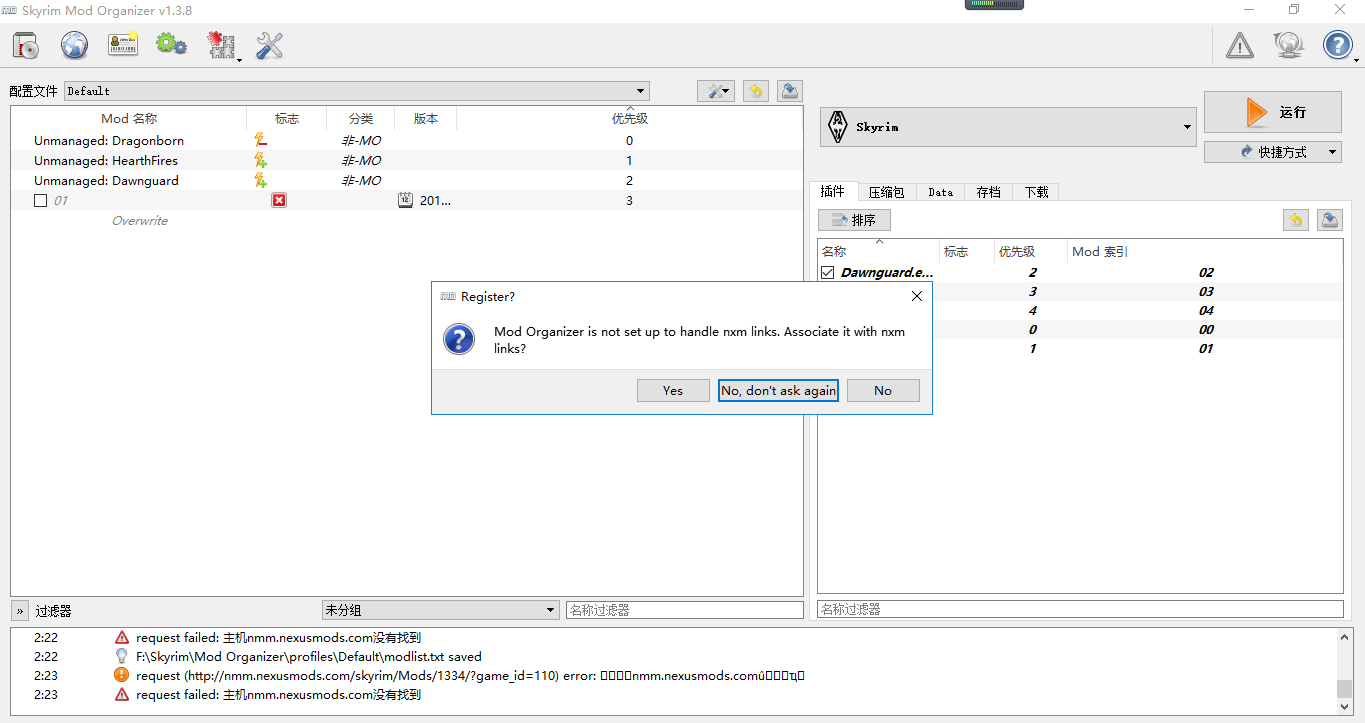The height and width of the screenshot is (723, 1365).
Task: Click the mod list 名称过滤器 input field
Action: 685,610
